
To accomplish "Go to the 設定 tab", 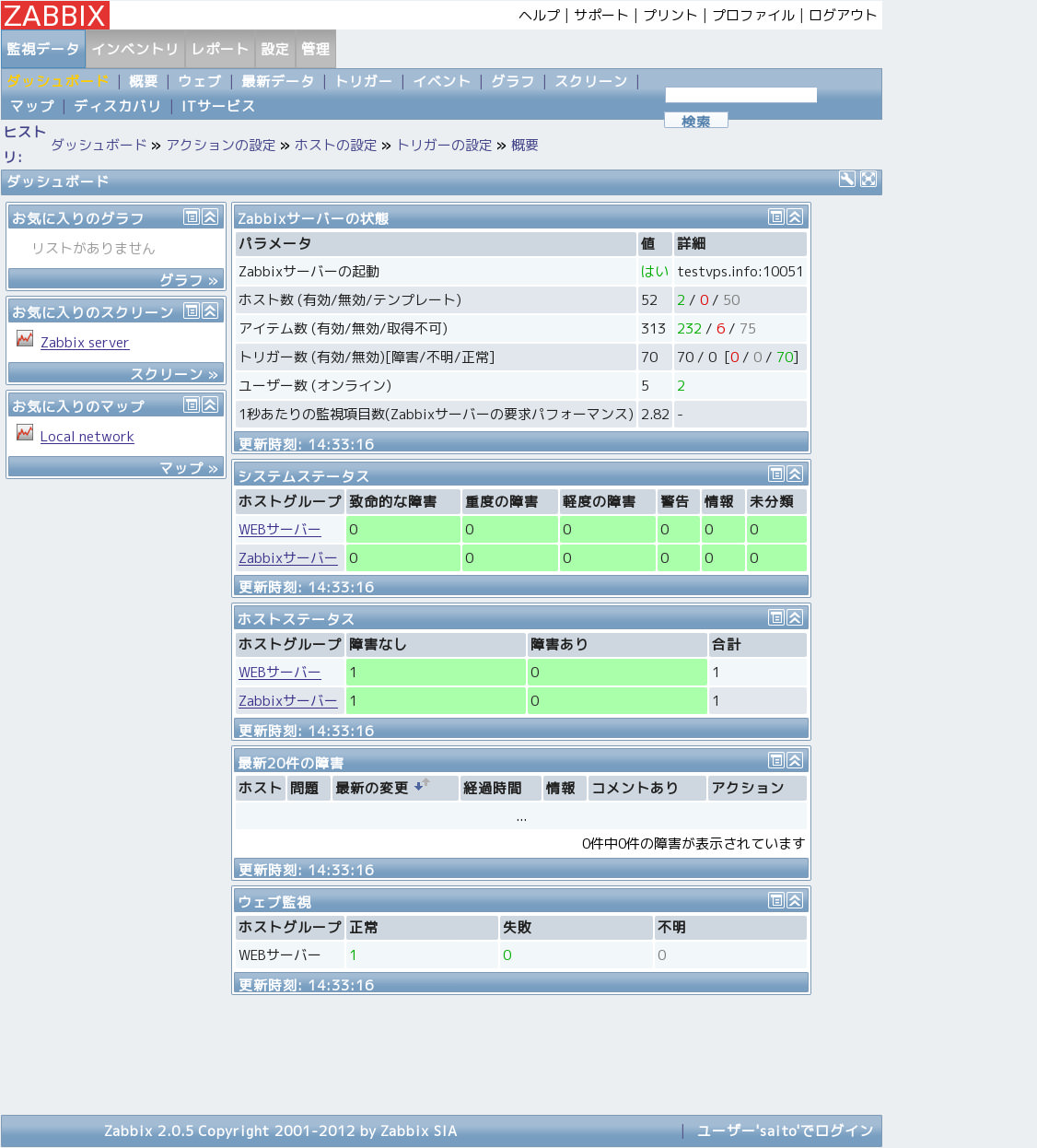I will point(274,49).
